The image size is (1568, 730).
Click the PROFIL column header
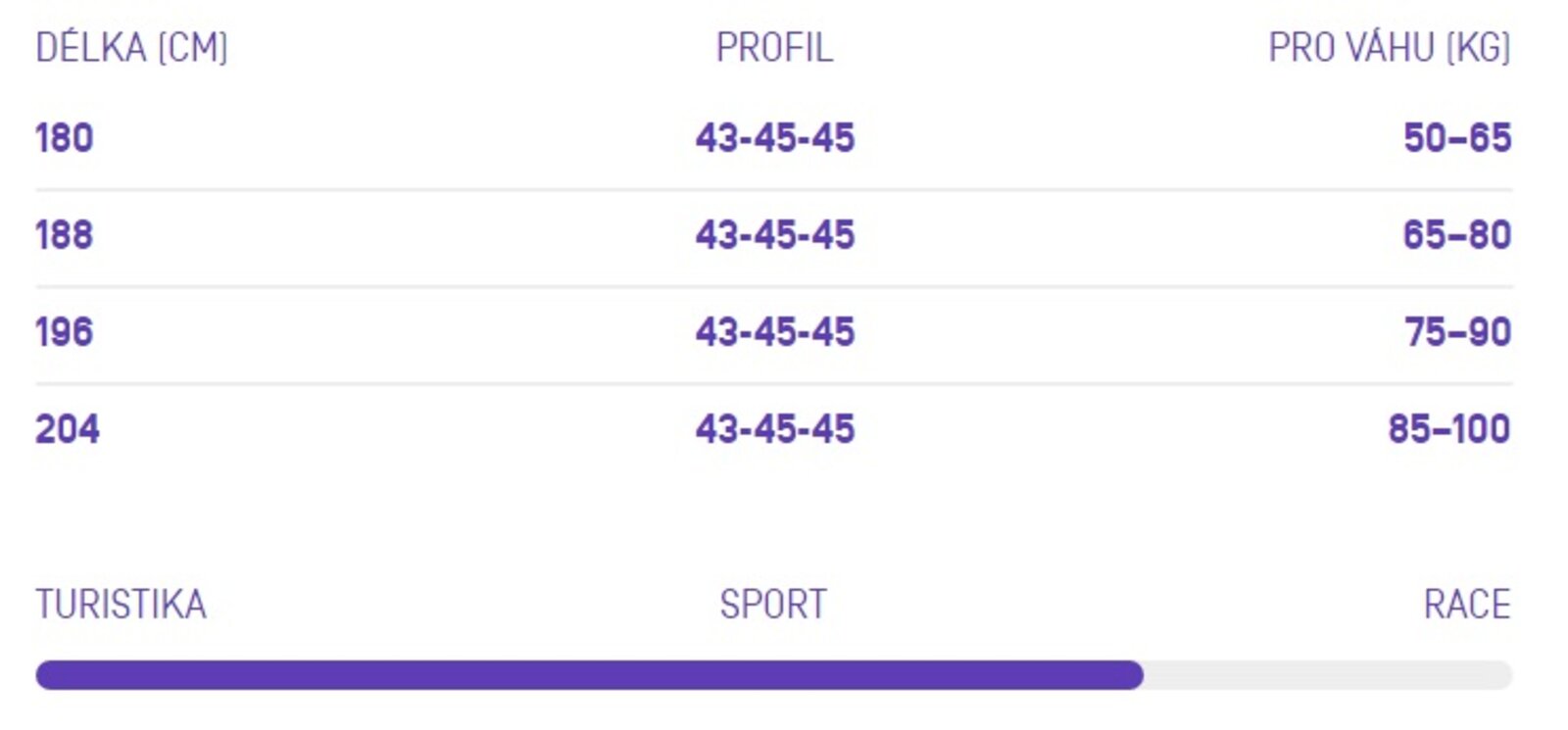coord(774,47)
